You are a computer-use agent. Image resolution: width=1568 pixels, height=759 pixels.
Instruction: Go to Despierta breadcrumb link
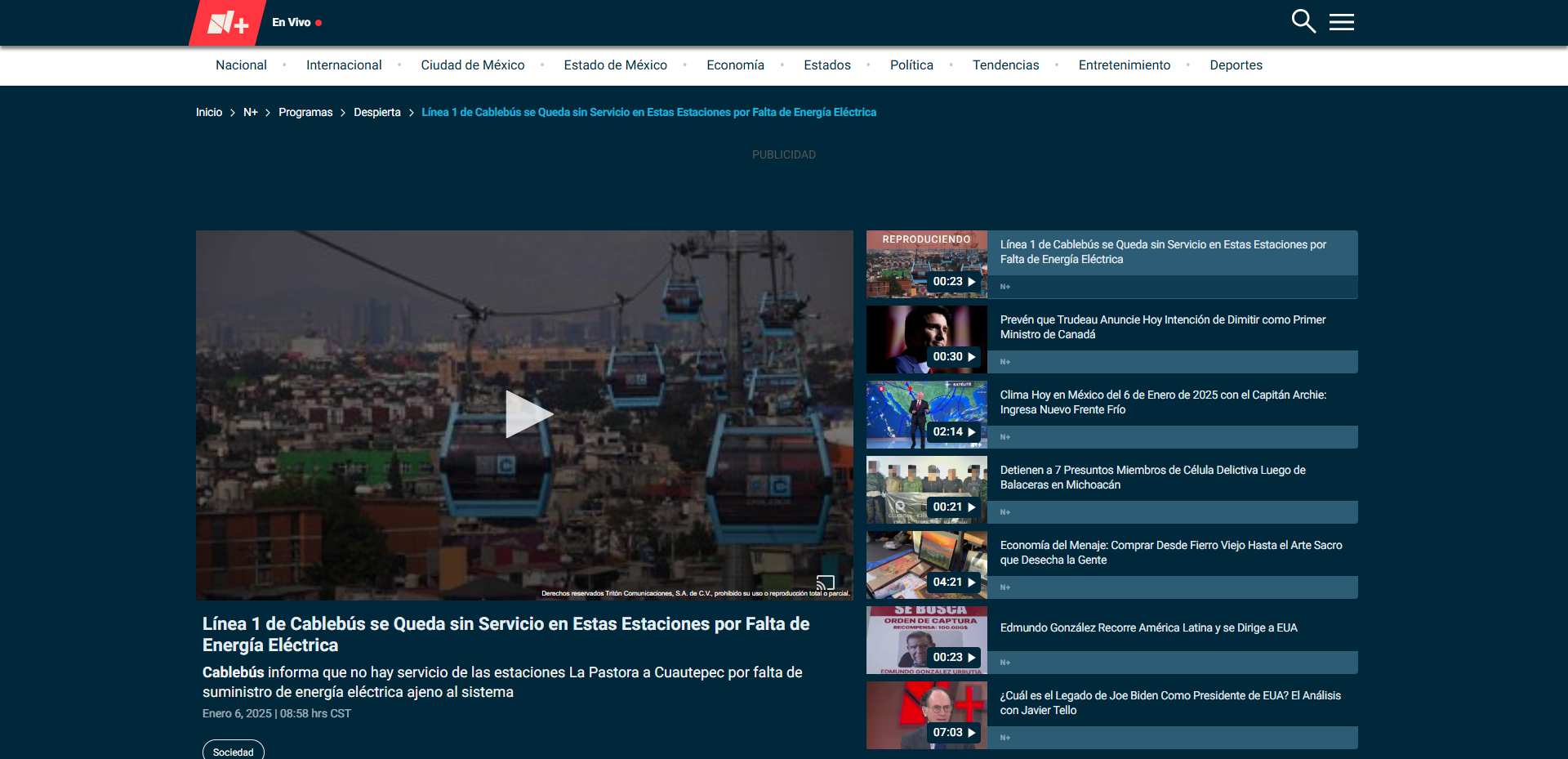pyautogui.click(x=376, y=113)
